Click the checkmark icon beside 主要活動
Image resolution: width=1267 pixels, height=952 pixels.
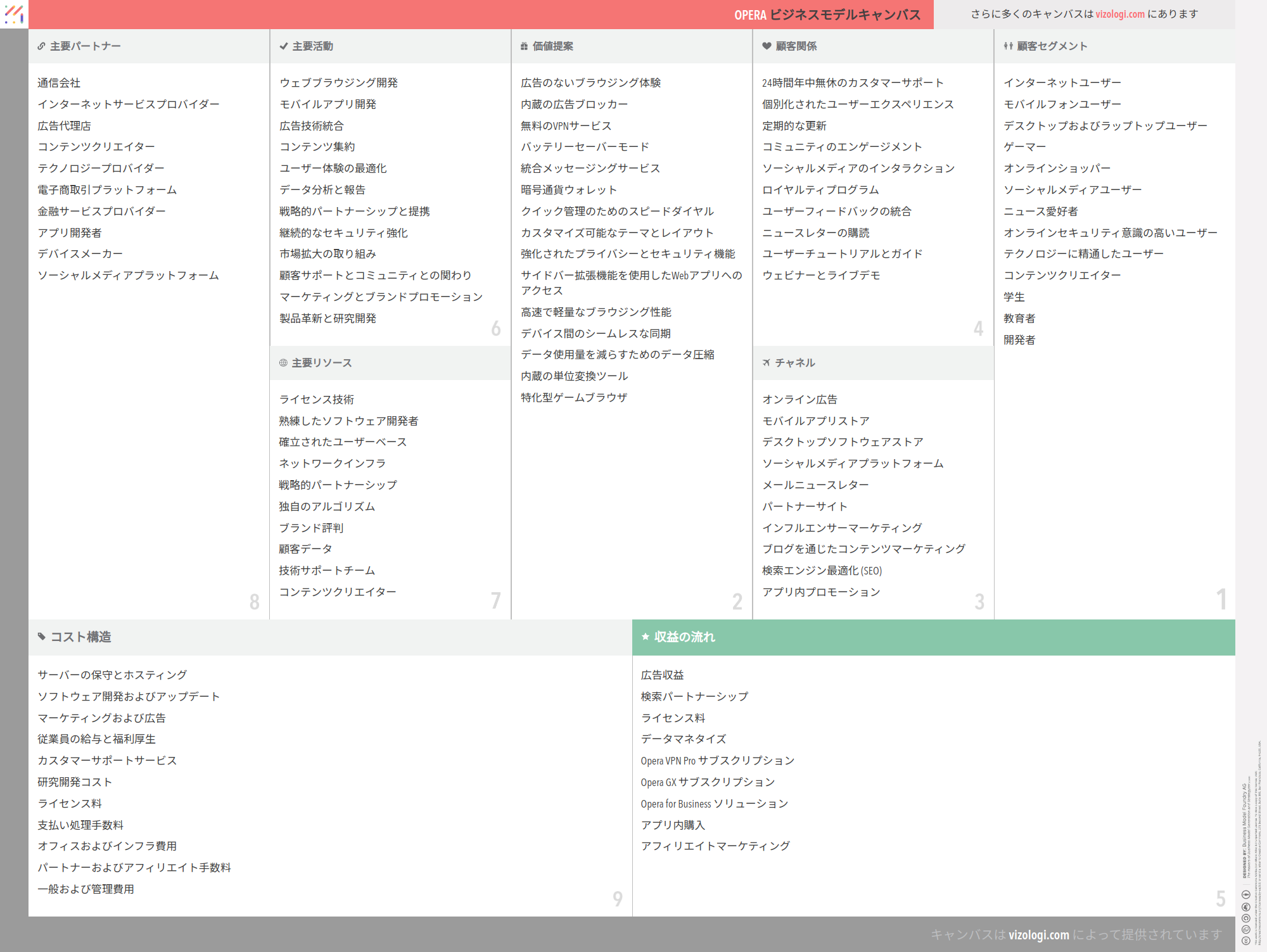pyautogui.click(x=283, y=46)
